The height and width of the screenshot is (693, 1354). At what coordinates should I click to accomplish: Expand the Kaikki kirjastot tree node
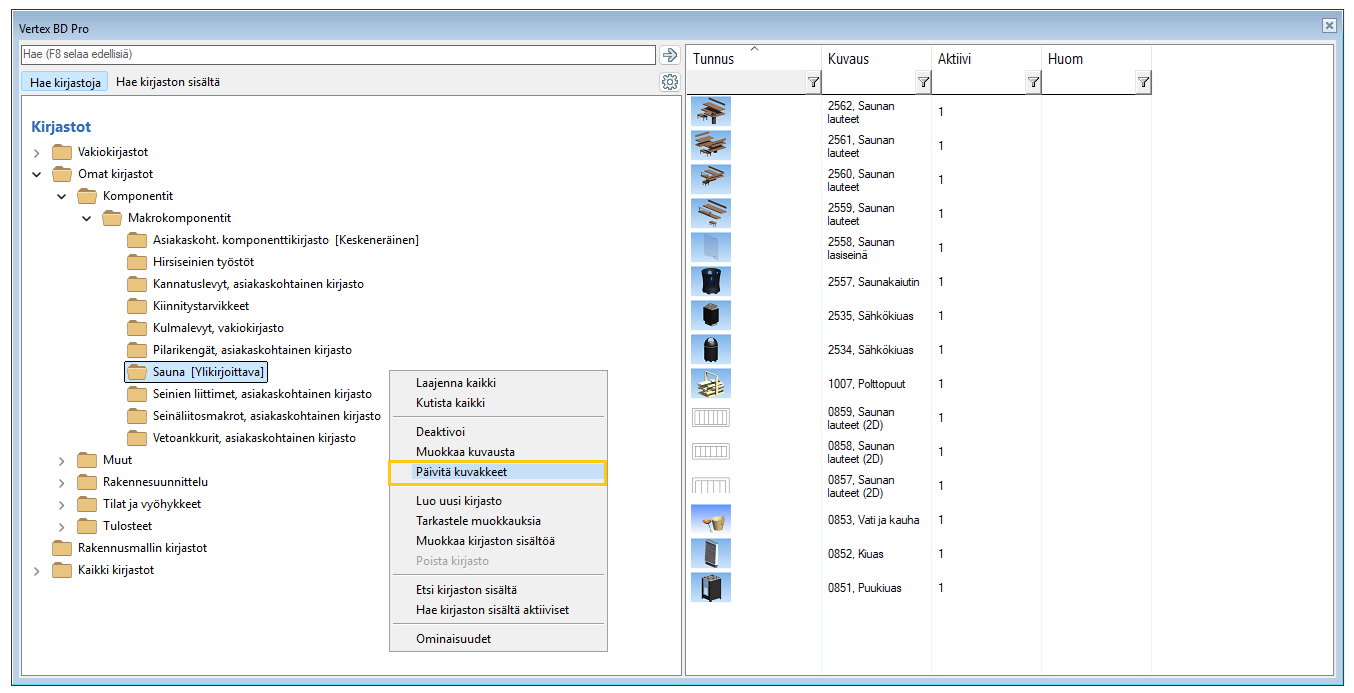pos(37,571)
